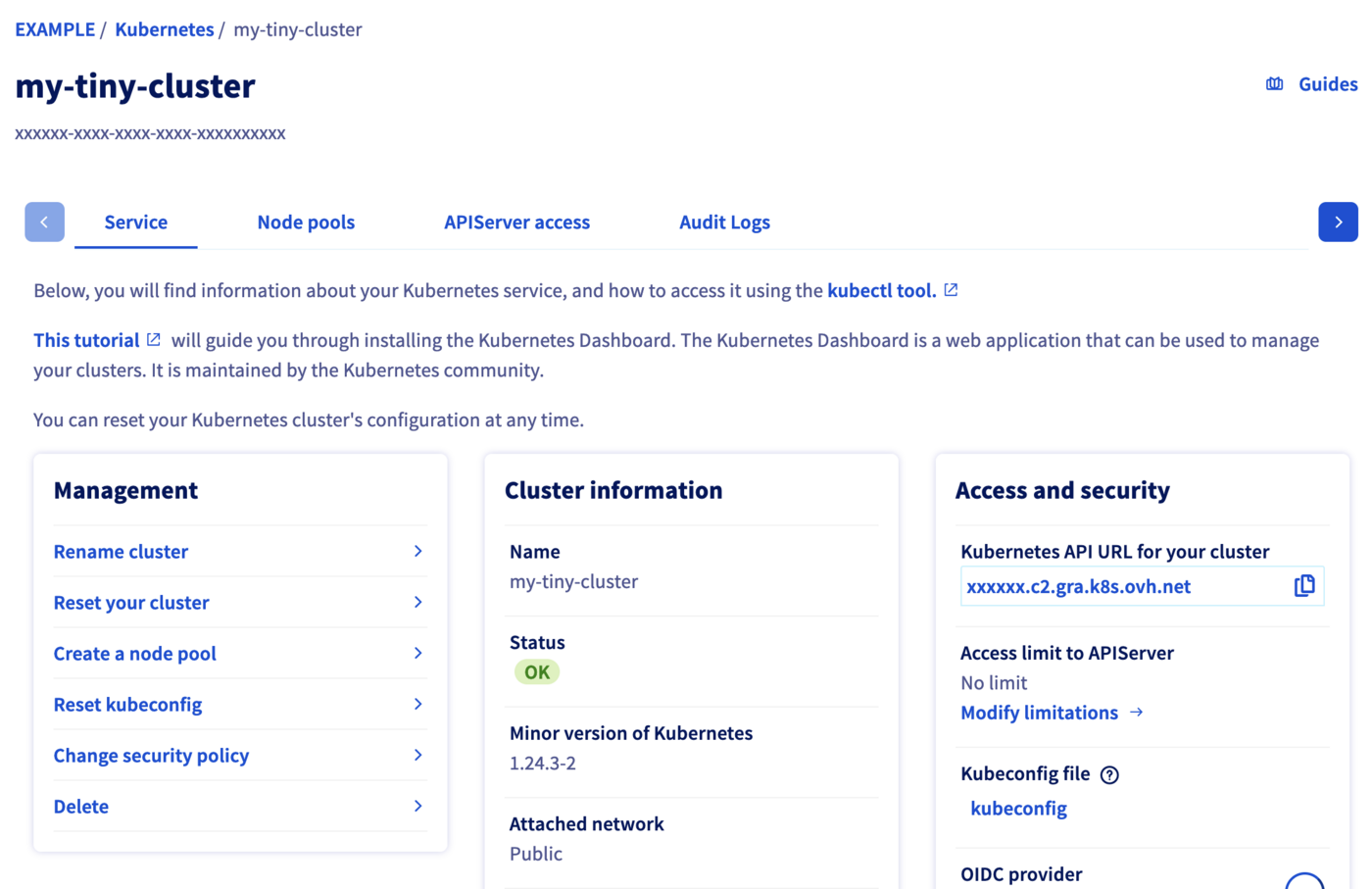Click the circular button next to OIDC provider
1372x889 pixels.
point(1304,880)
